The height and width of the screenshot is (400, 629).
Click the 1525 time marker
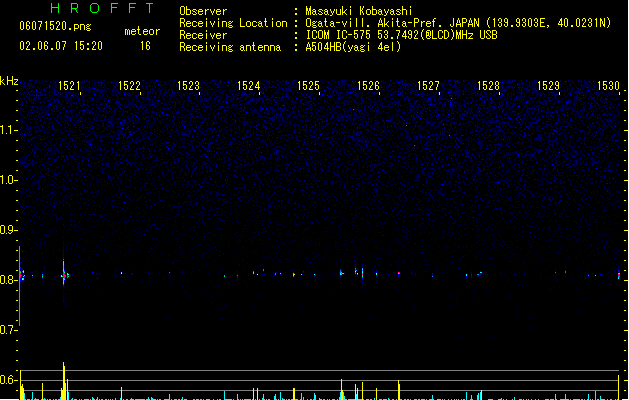[308, 86]
